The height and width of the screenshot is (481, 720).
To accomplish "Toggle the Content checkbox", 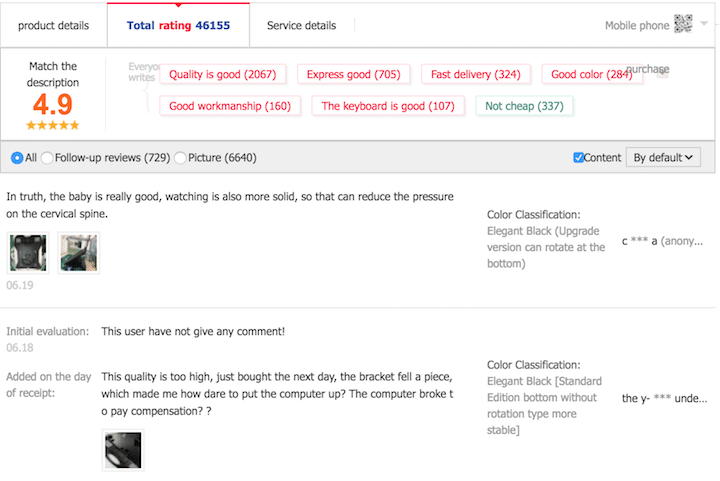I will [579, 158].
